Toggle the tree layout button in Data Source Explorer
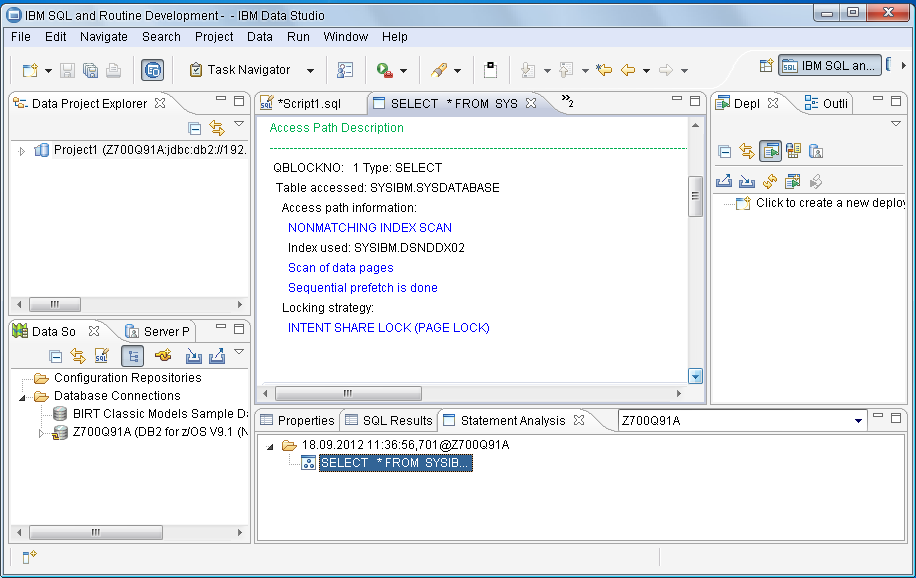 pos(132,356)
